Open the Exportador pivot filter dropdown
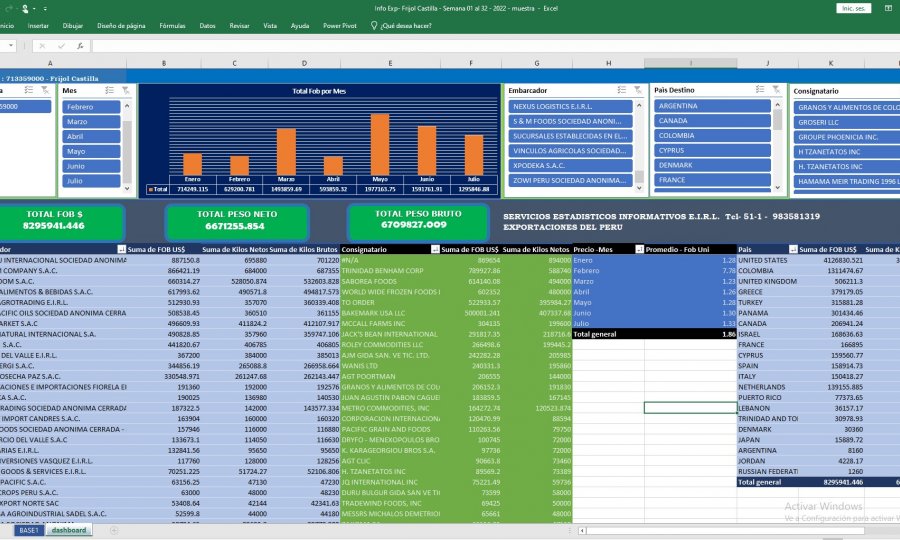 pos(121,249)
